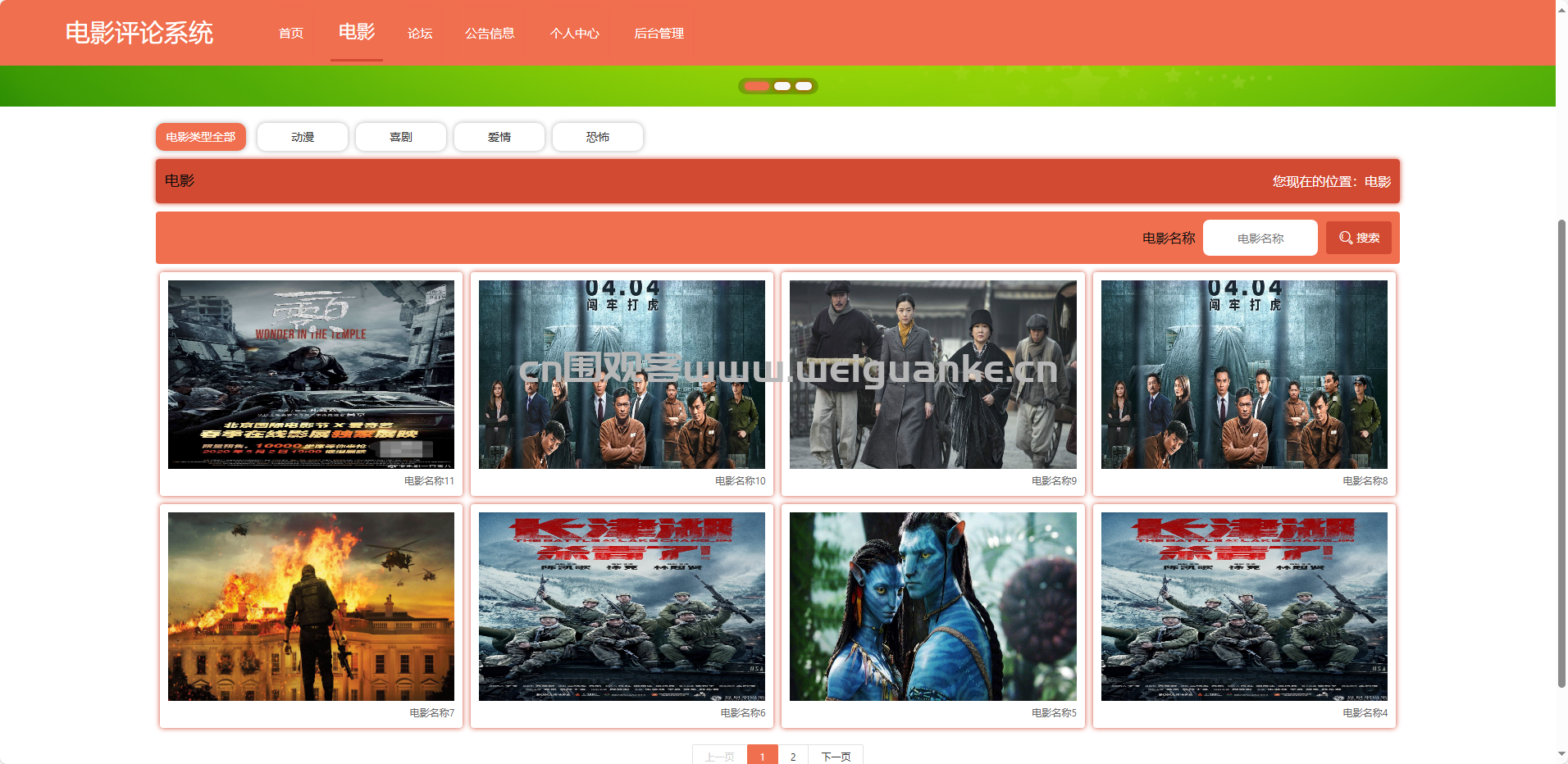Viewport: 1568px width, 764px height.
Task: Open the 电影名称8 poster thumbnail
Action: tap(1244, 375)
